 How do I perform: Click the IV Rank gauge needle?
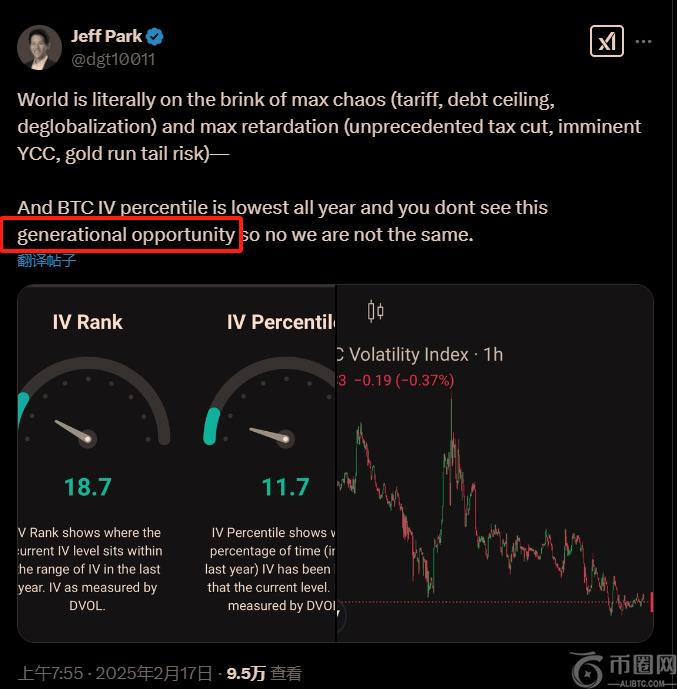(74, 431)
